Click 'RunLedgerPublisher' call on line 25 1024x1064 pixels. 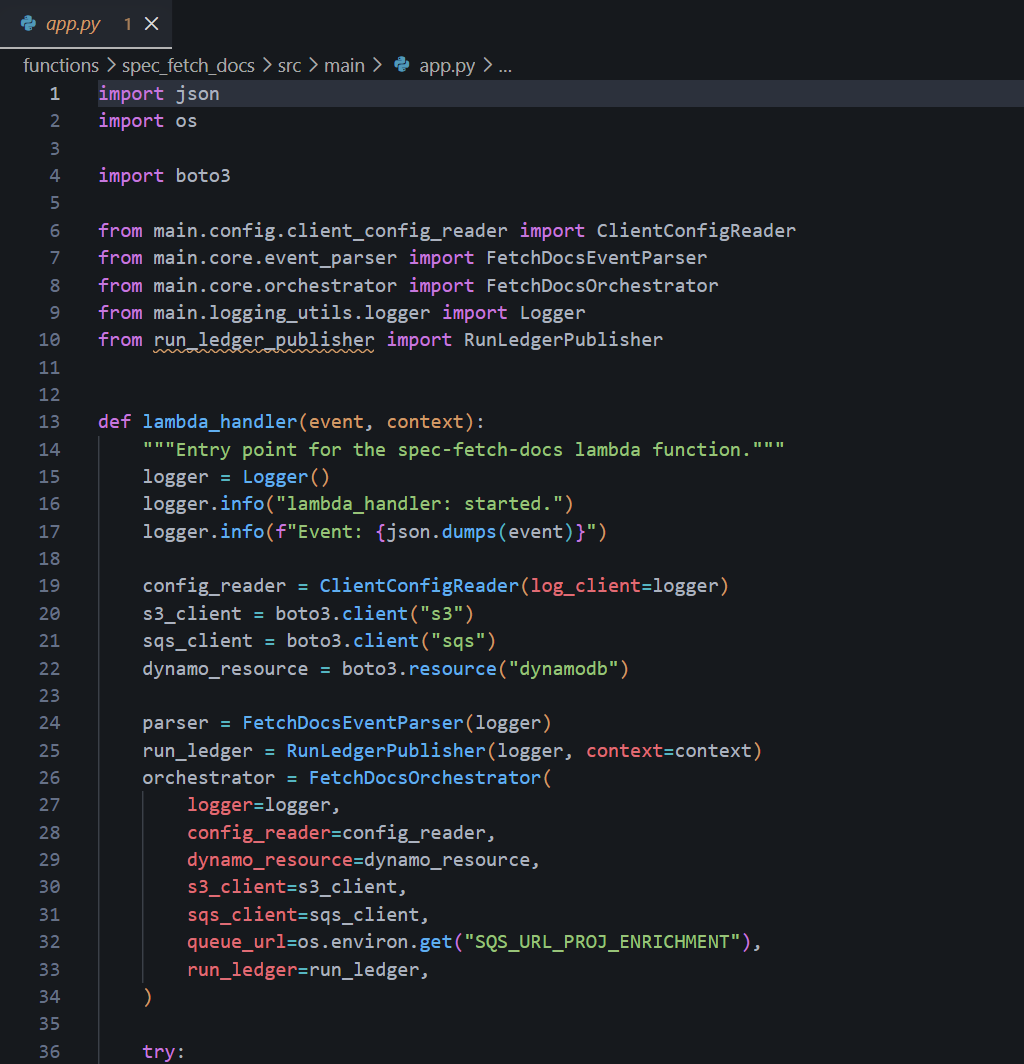(x=386, y=751)
